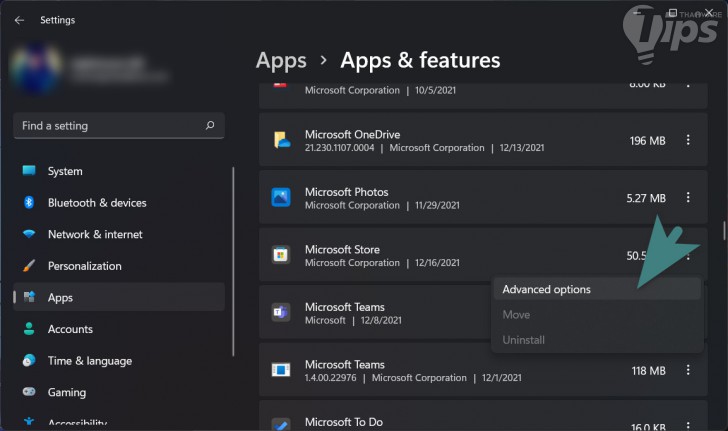Click the Network wifi icon

click(29, 234)
